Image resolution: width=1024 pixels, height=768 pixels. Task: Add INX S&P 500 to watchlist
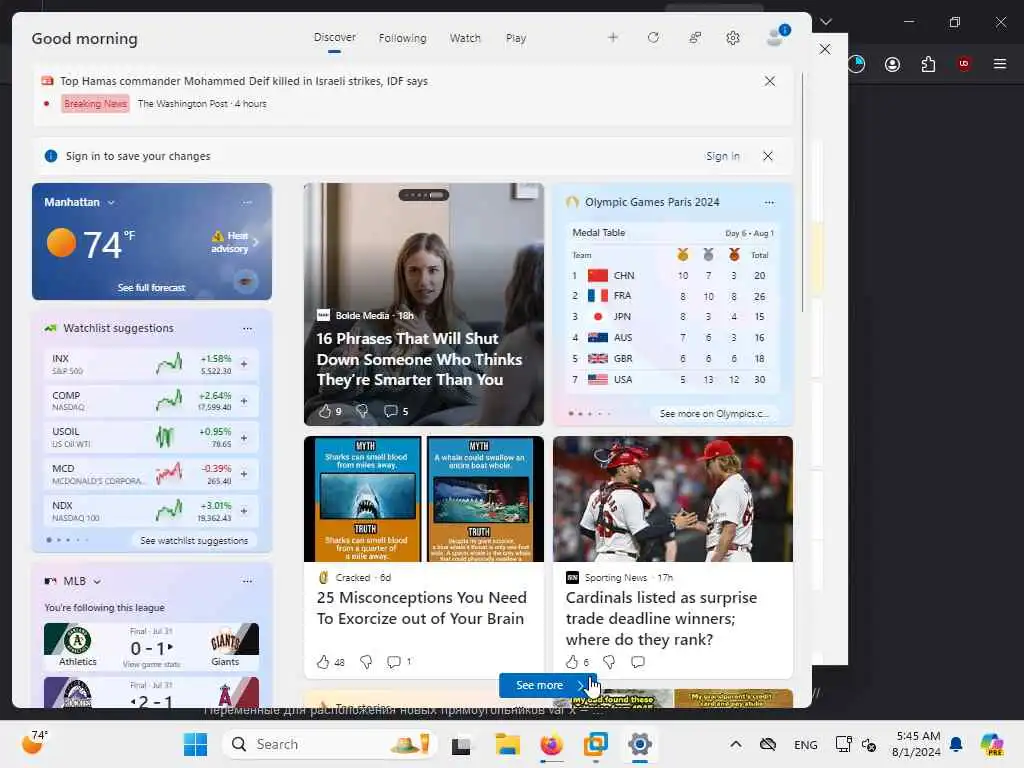(244, 364)
